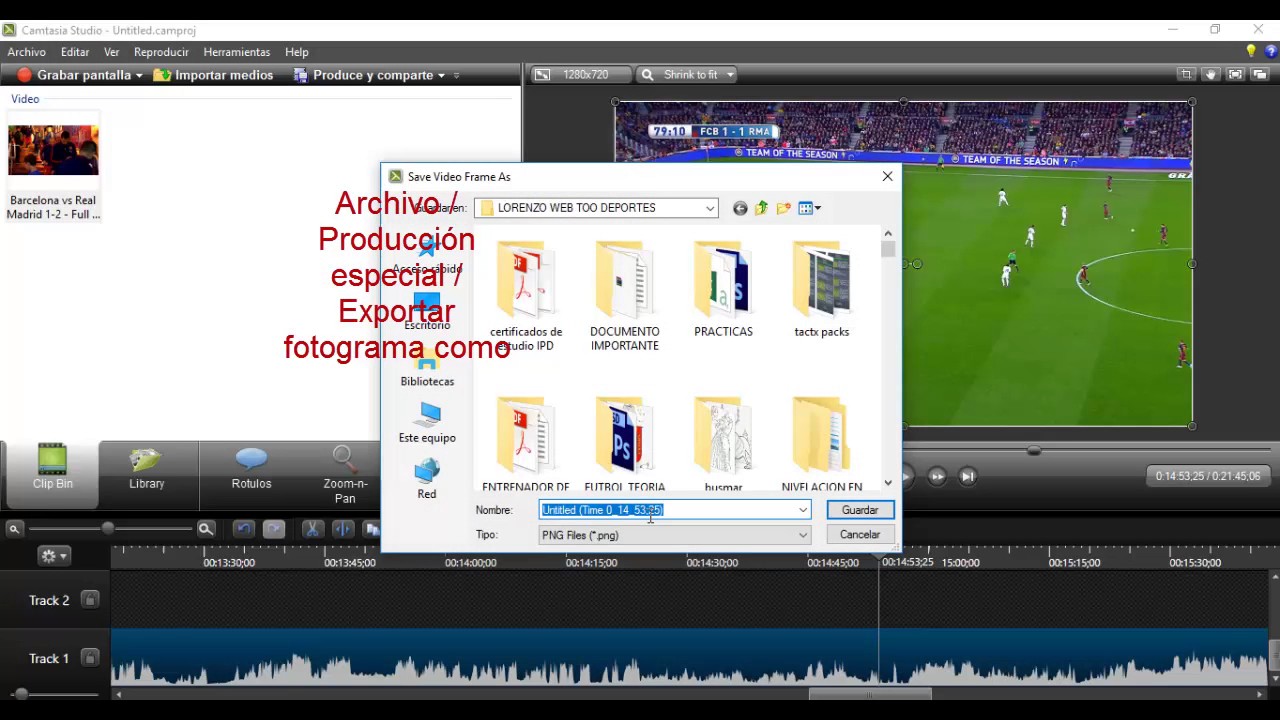Select Barcelona vs Real Madrid clip thumbnail

tap(53, 150)
